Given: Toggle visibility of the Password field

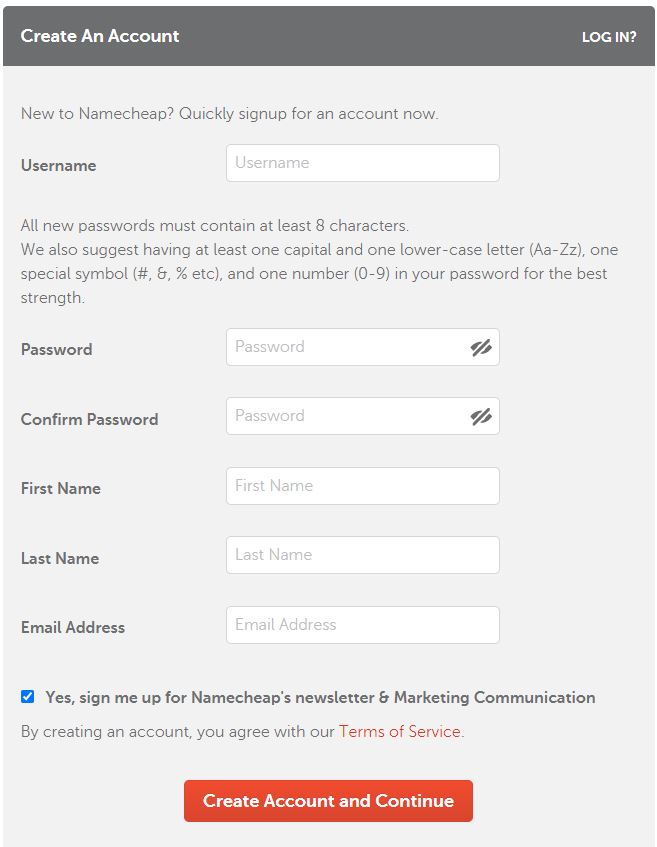Looking at the screenshot, I should 481,348.
